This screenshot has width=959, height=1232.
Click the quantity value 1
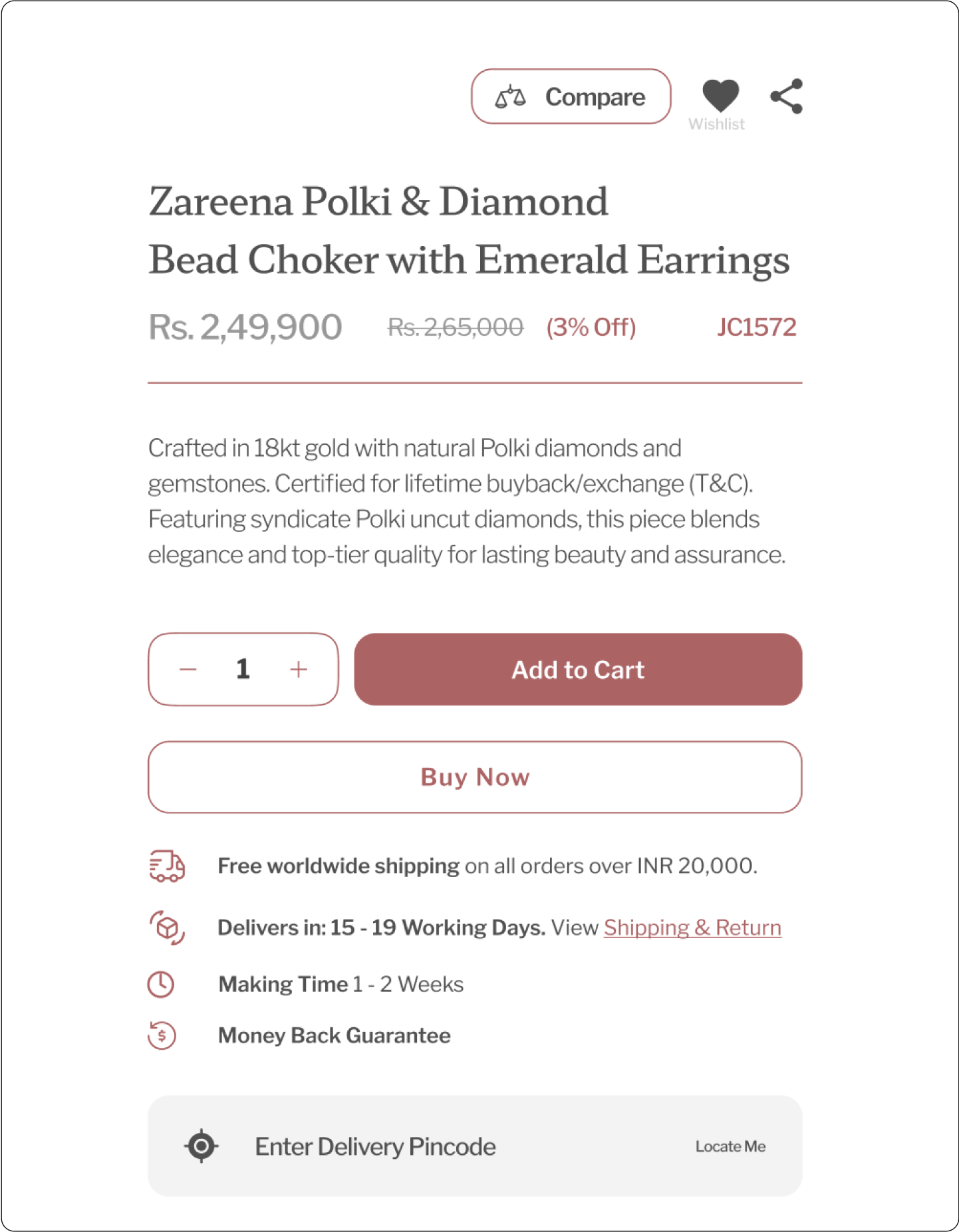click(x=243, y=670)
